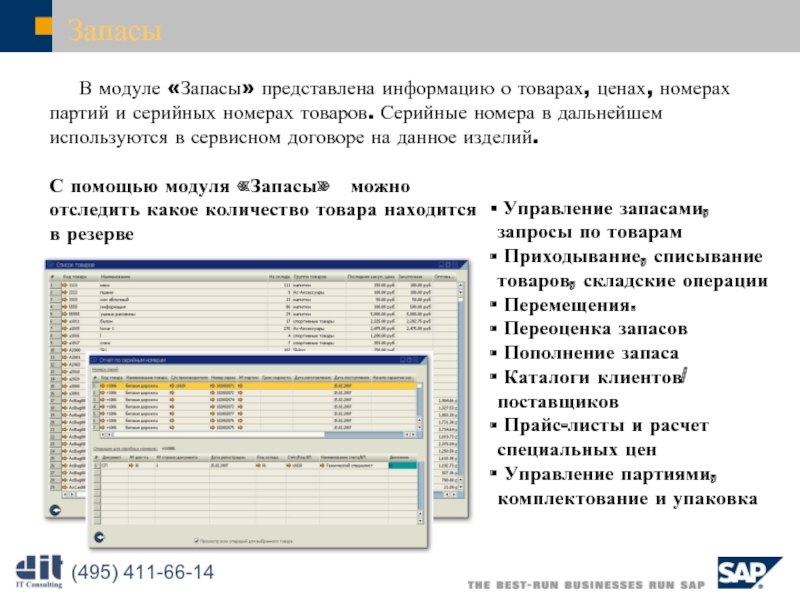Viewport: 800px width, 600px height.
Task: Open the serial number link arrow in highlighted serial row
Action: click(x=213, y=386)
